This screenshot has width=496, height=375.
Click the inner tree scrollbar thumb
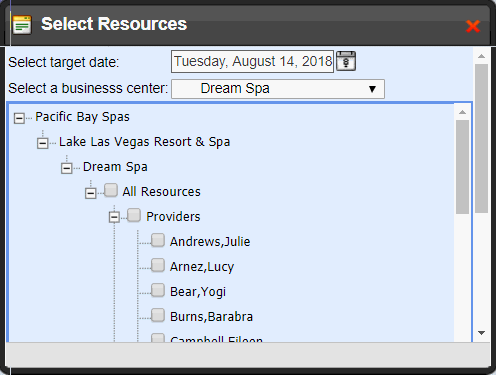(x=462, y=167)
